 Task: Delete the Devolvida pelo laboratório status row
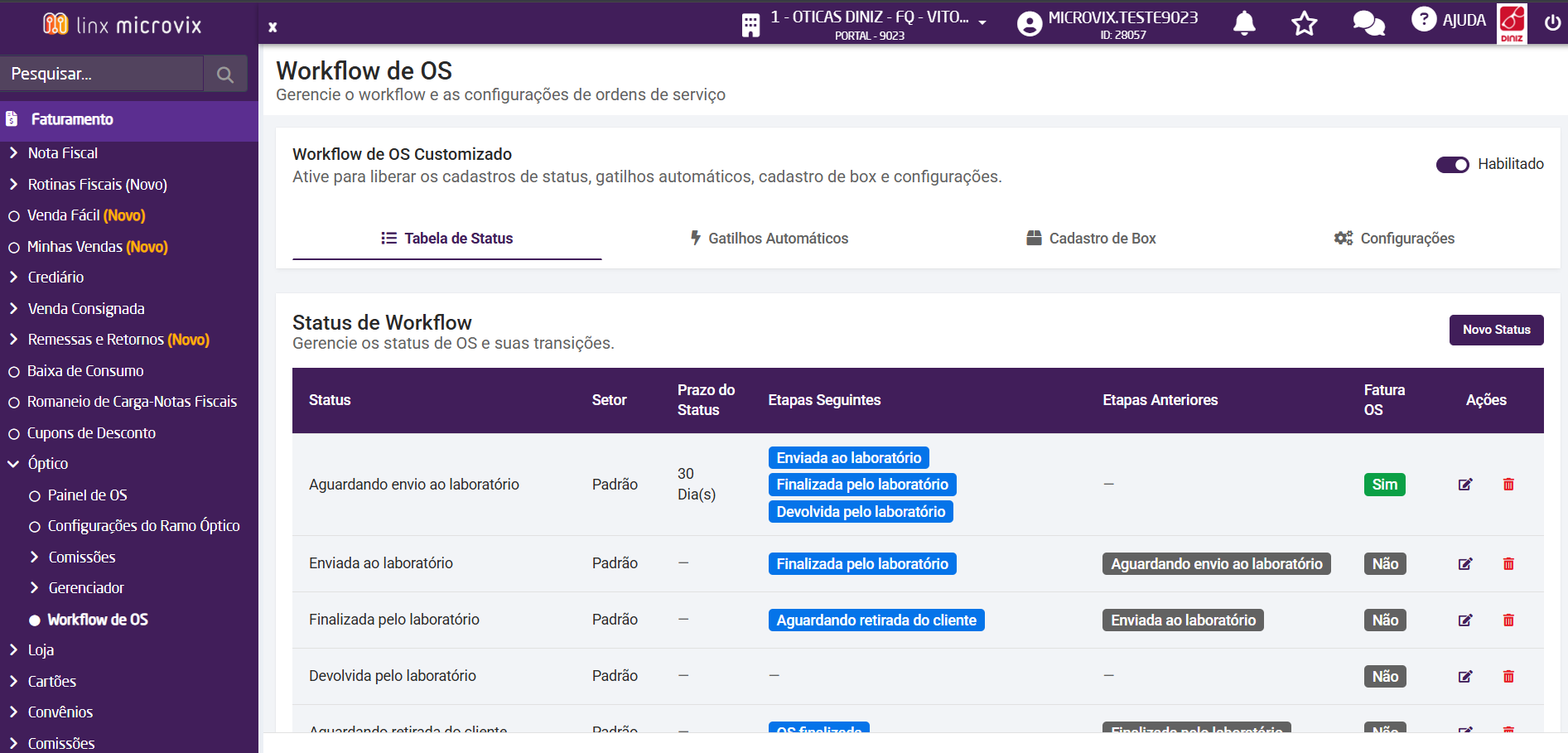pos(1508,677)
